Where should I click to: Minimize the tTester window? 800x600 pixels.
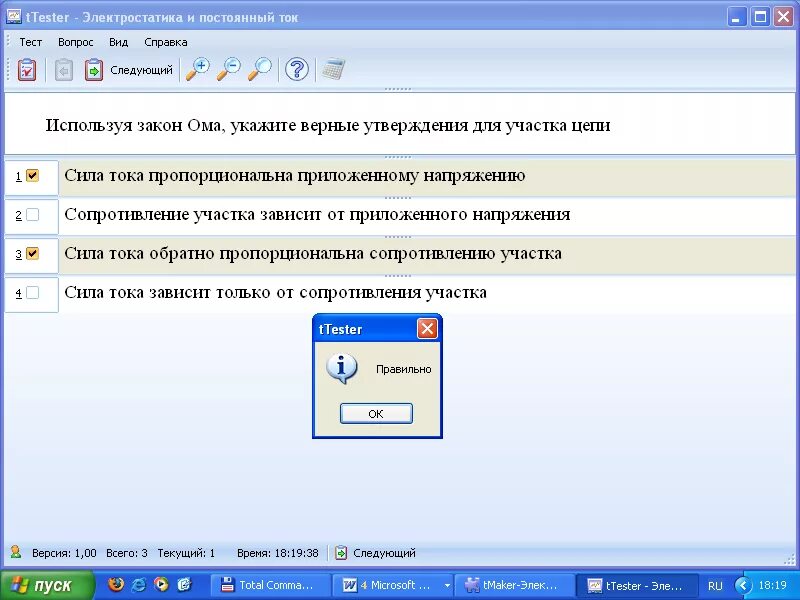tap(736, 17)
